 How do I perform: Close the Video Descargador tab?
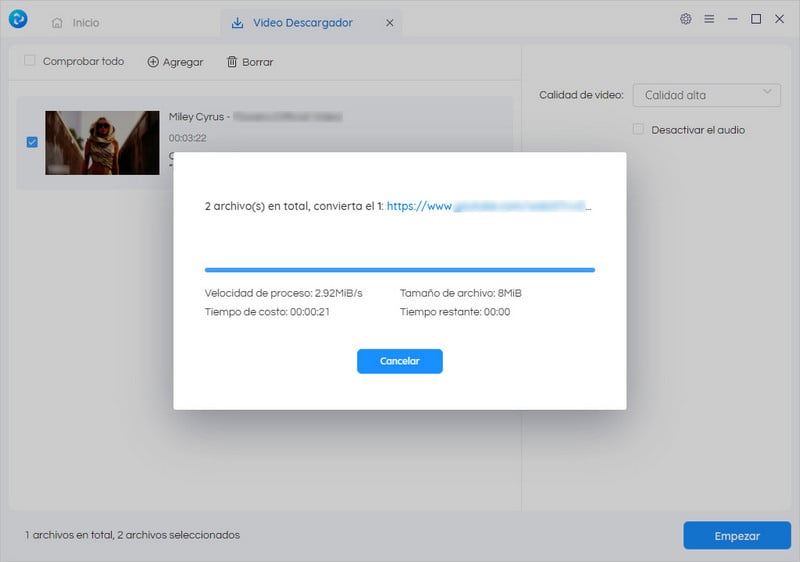pyautogui.click(x=390, y=23)
